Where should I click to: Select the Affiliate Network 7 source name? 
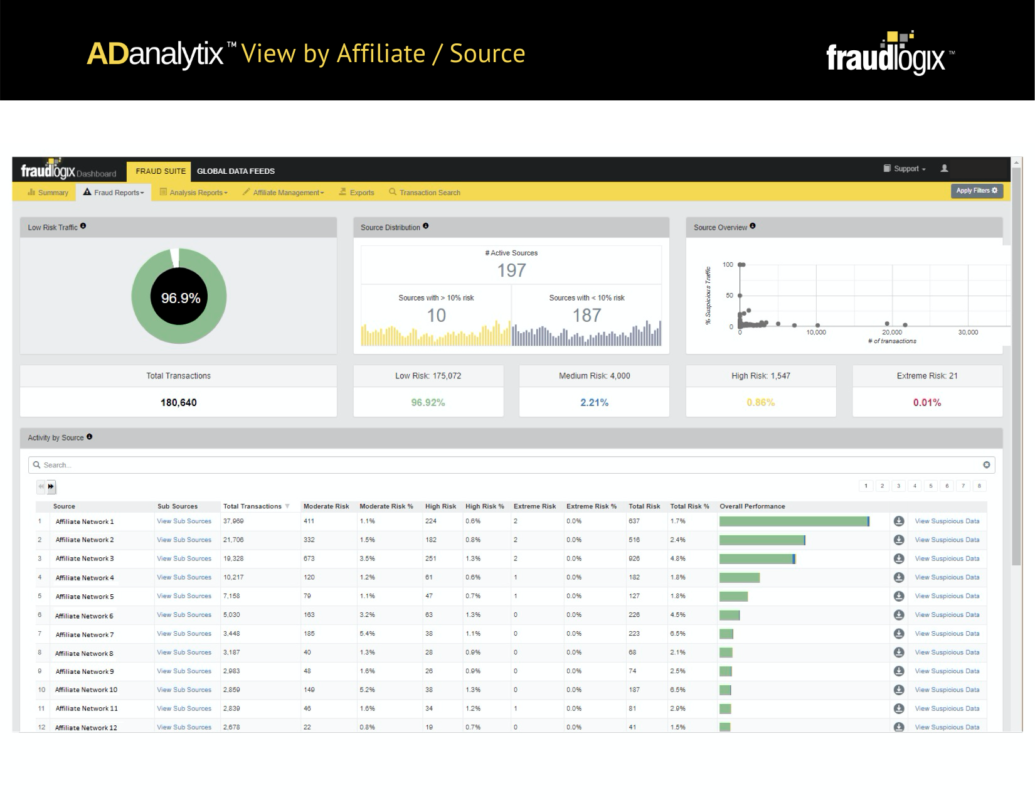(84, 634)
